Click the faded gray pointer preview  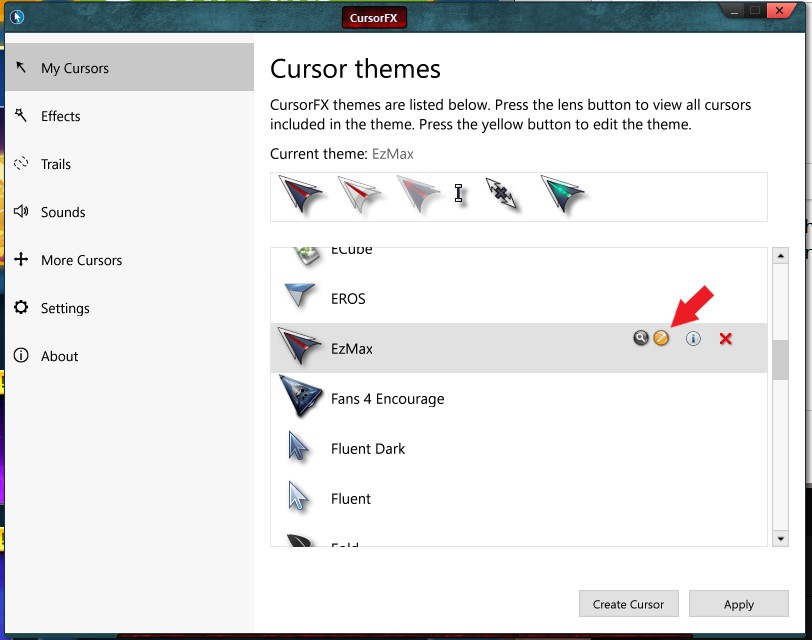pos(418,194)
